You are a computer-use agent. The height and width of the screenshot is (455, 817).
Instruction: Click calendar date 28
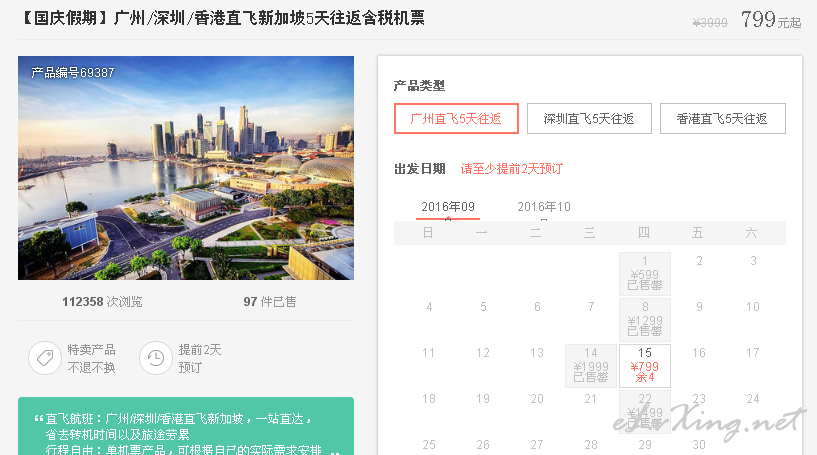591,445
